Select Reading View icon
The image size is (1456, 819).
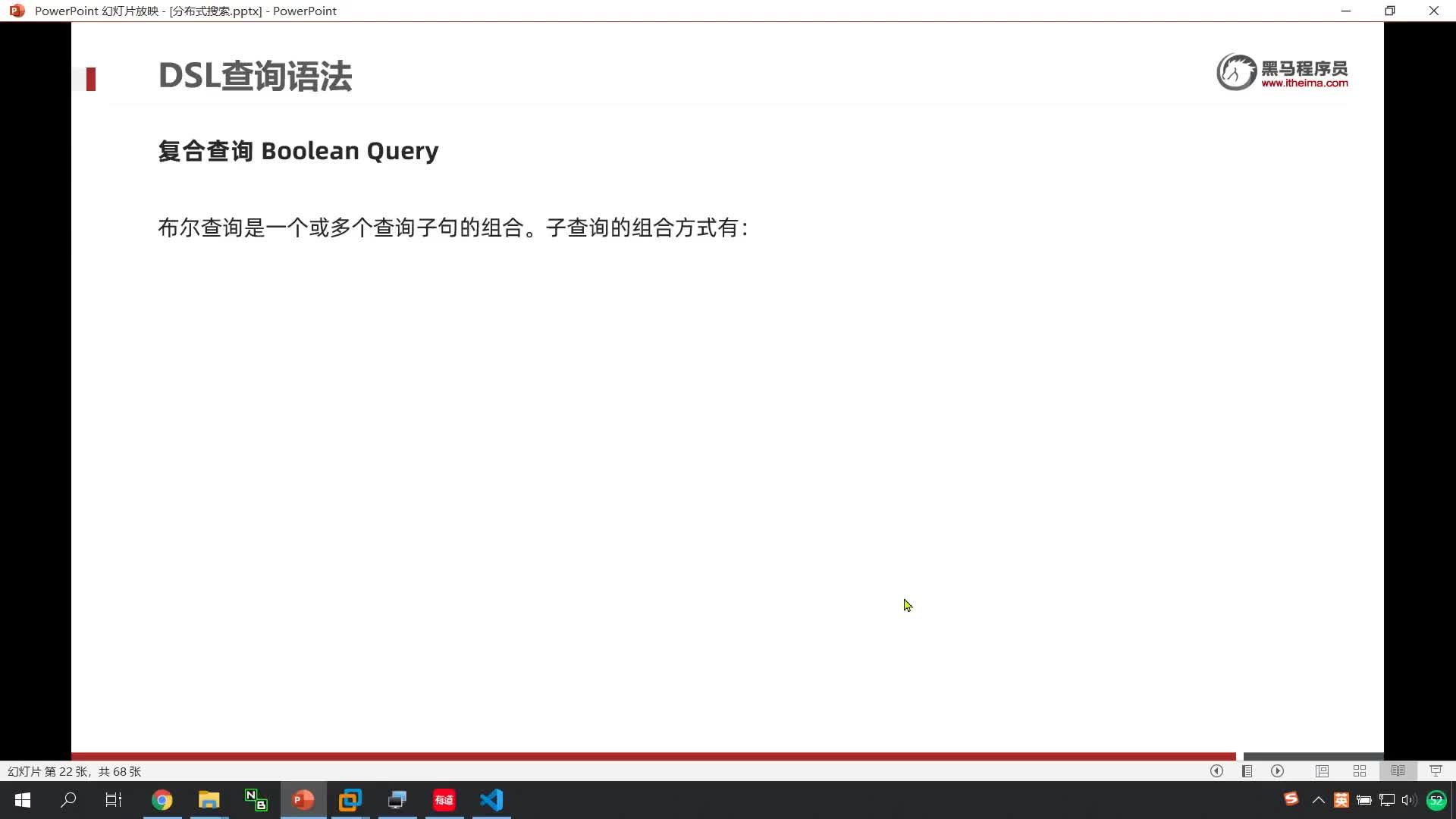(1398, 770)
